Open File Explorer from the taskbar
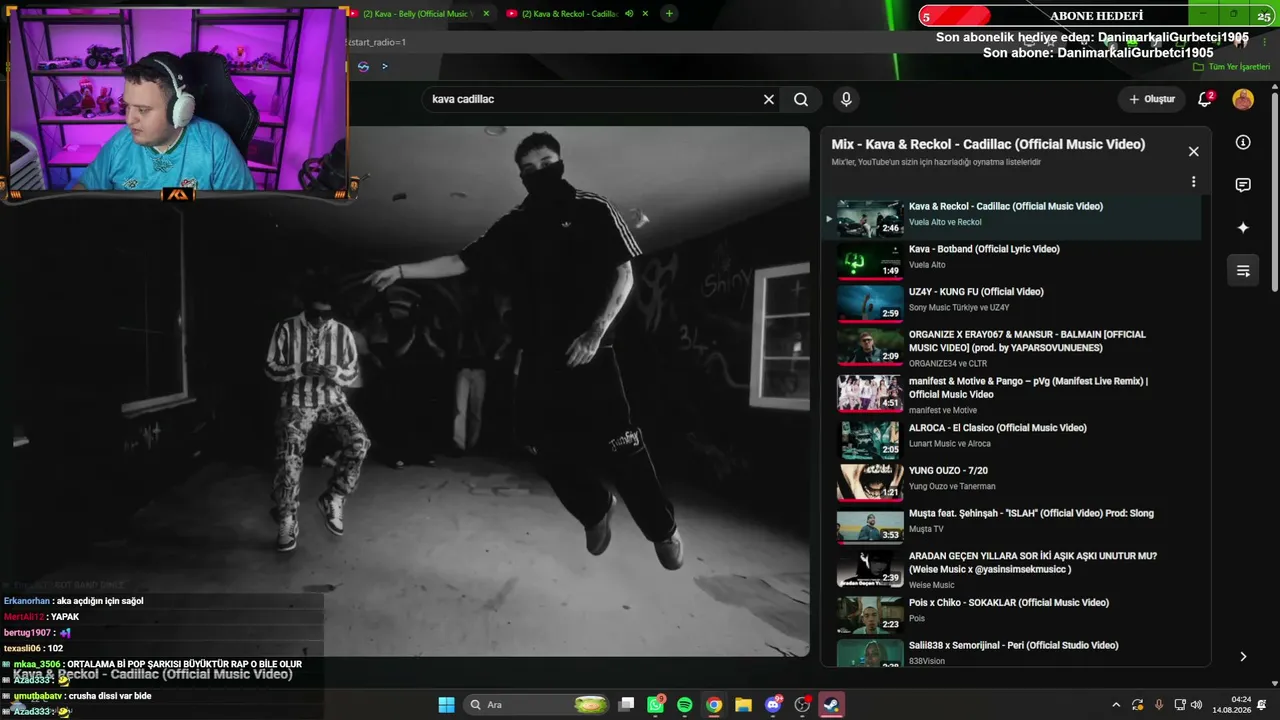 pos(743,705)
